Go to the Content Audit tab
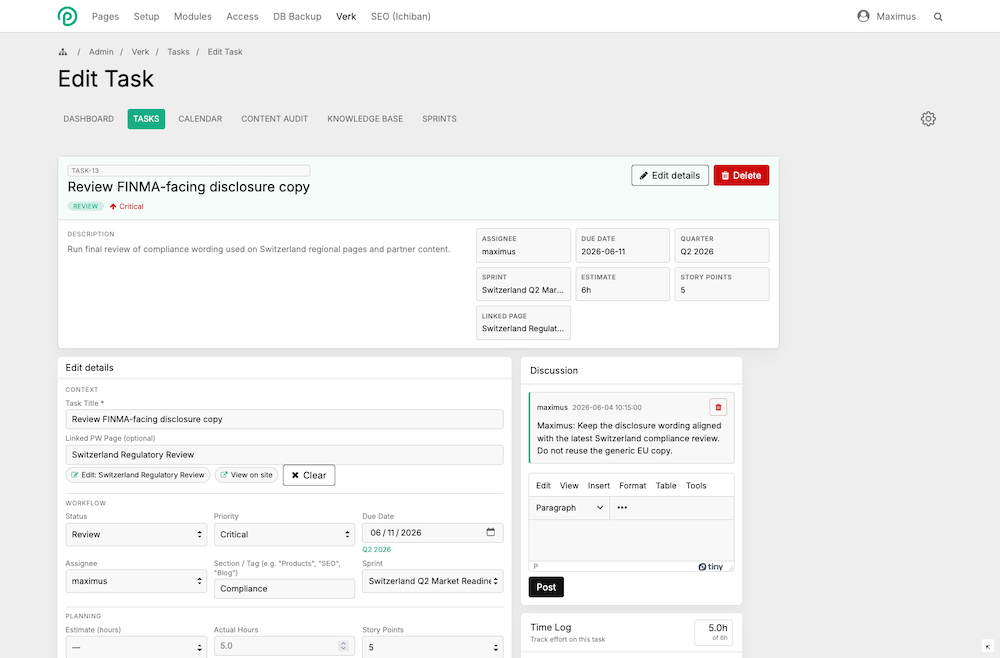Image resolution: width=1000 pixels, height=658 pixels. tap(274, 119)
